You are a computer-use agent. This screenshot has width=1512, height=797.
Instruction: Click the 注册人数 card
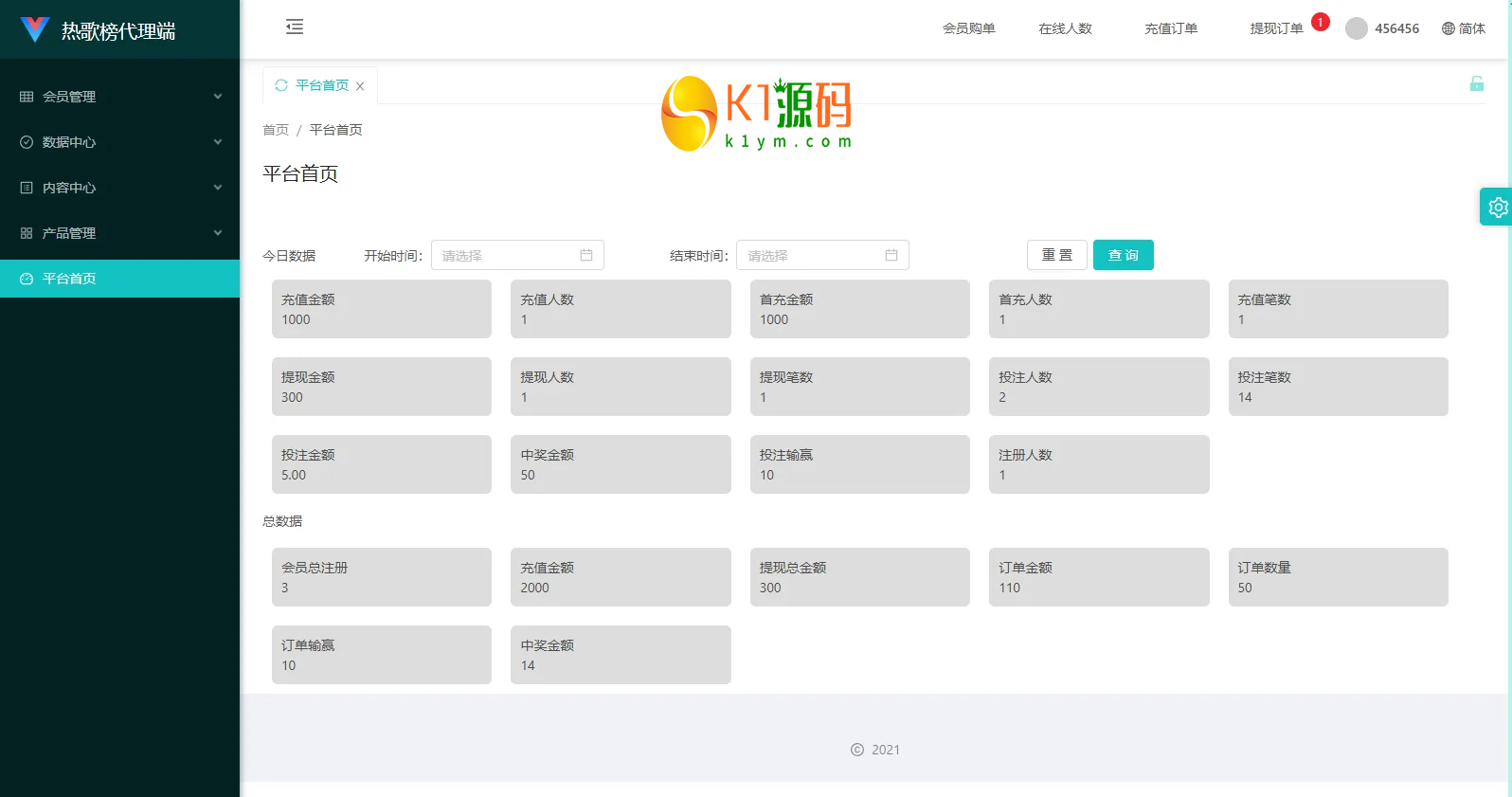point(1099,464)
